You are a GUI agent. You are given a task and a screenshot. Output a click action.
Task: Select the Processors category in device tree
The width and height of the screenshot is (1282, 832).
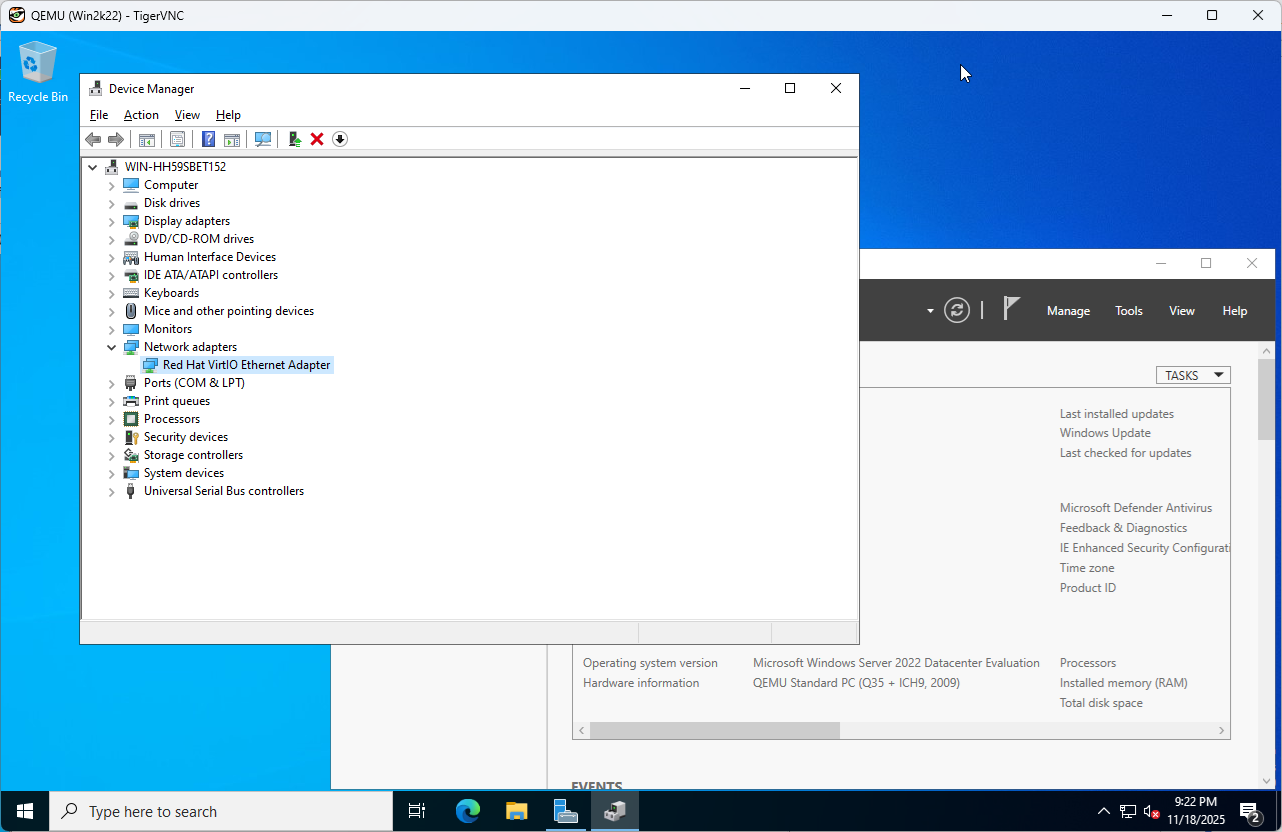pos(171,419)
